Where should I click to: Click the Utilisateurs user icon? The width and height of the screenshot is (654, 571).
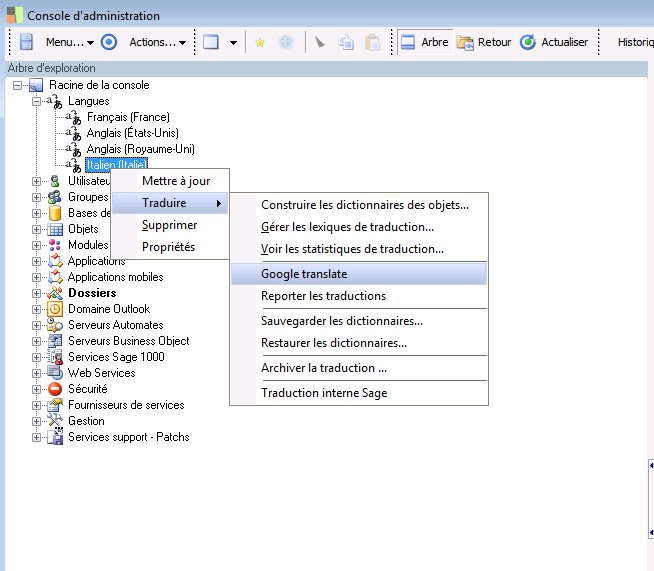point(55,181)
